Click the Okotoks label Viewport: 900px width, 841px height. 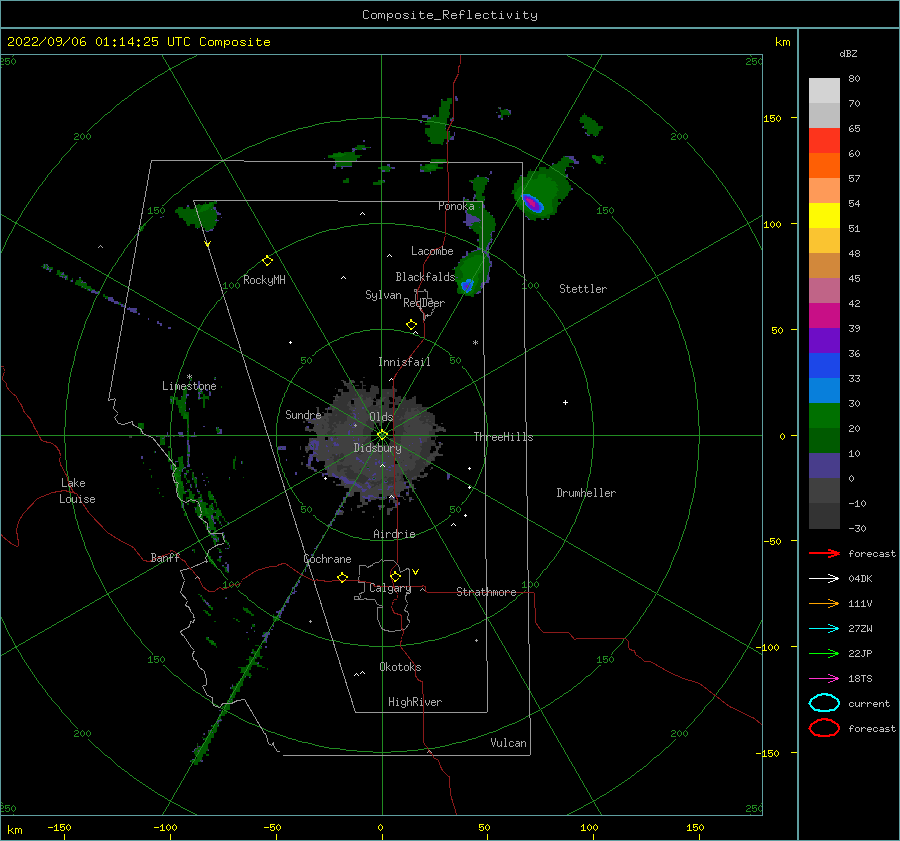pos(400,667)
